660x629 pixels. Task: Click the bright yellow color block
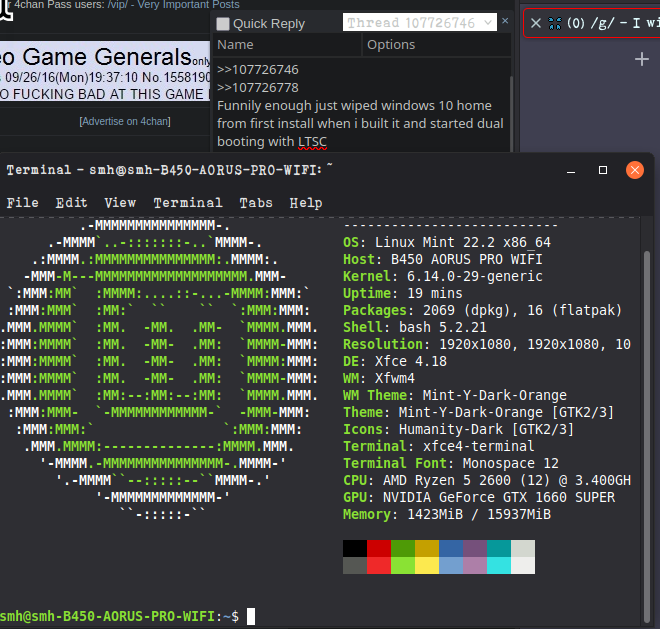click(x=427, y=565)
